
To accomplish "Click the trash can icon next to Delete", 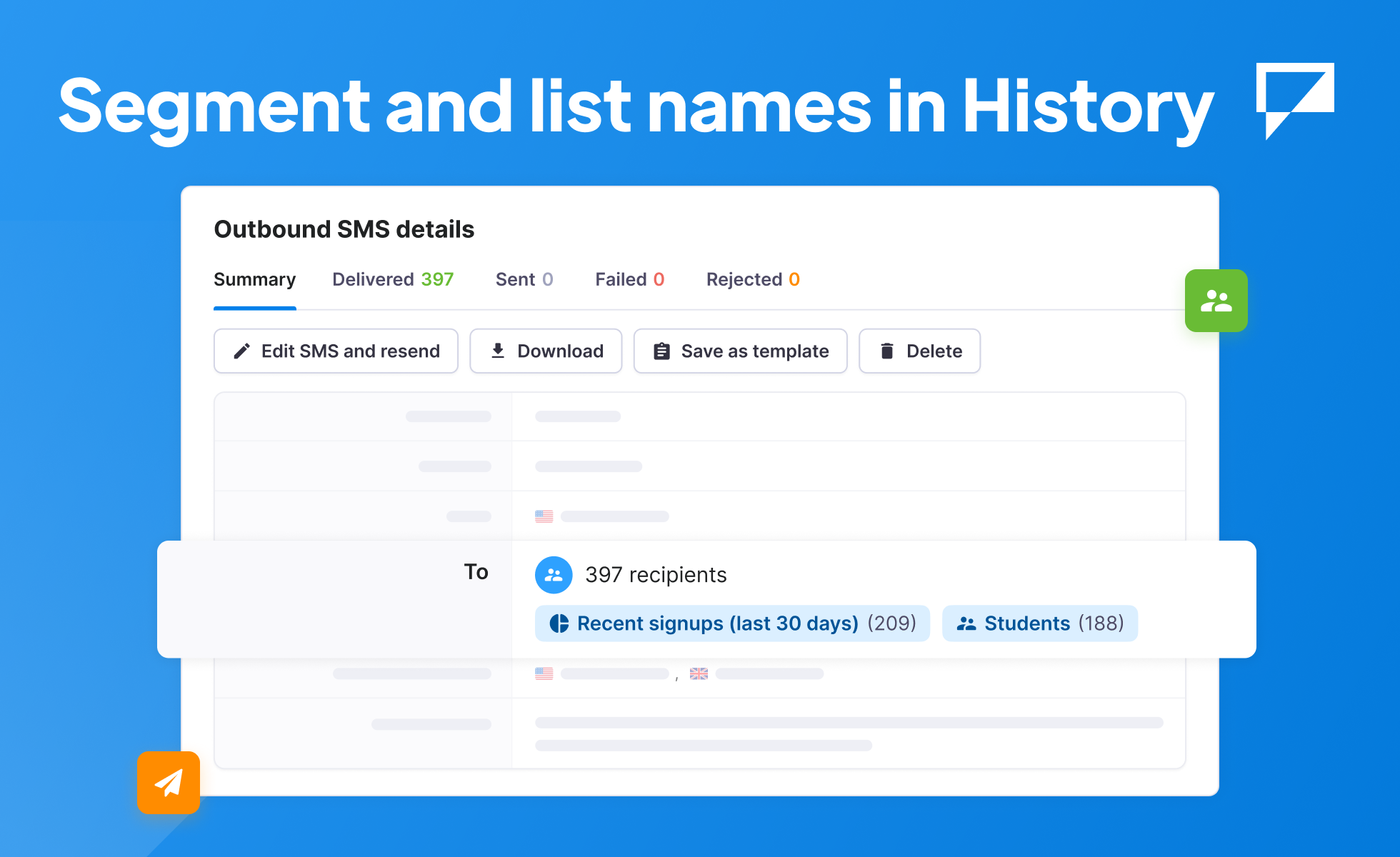I will [x=887, y=351].
